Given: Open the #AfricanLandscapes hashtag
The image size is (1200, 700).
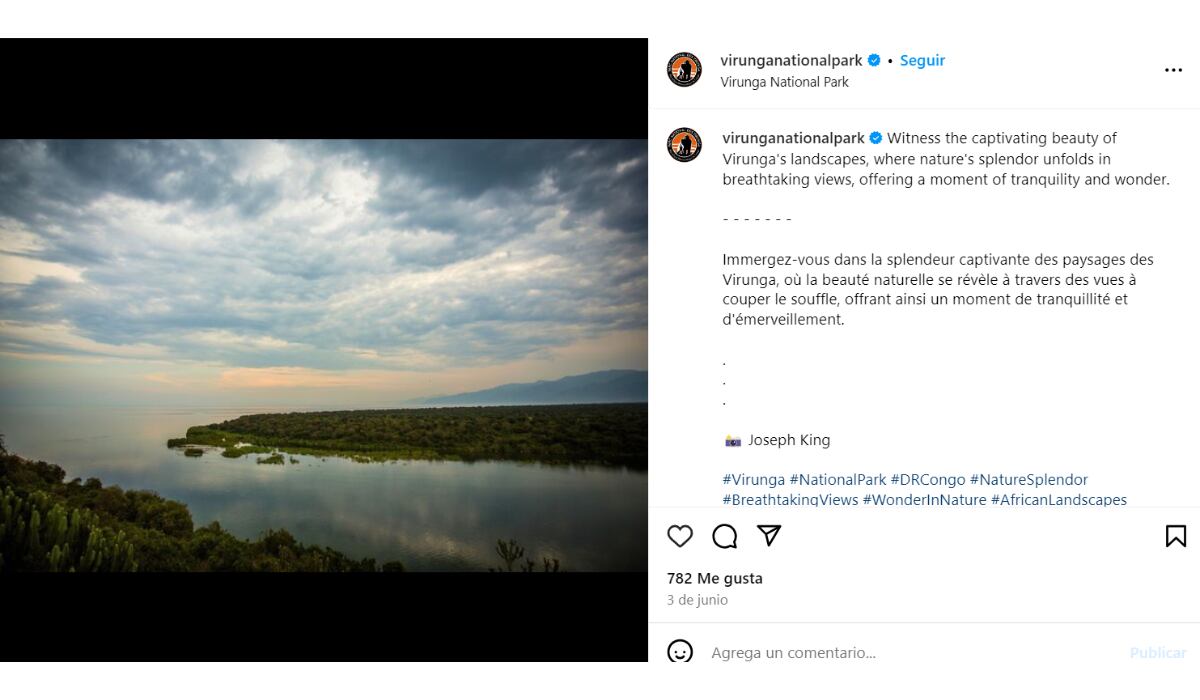Looking at the screenshot, I should tap(1058, 500).
